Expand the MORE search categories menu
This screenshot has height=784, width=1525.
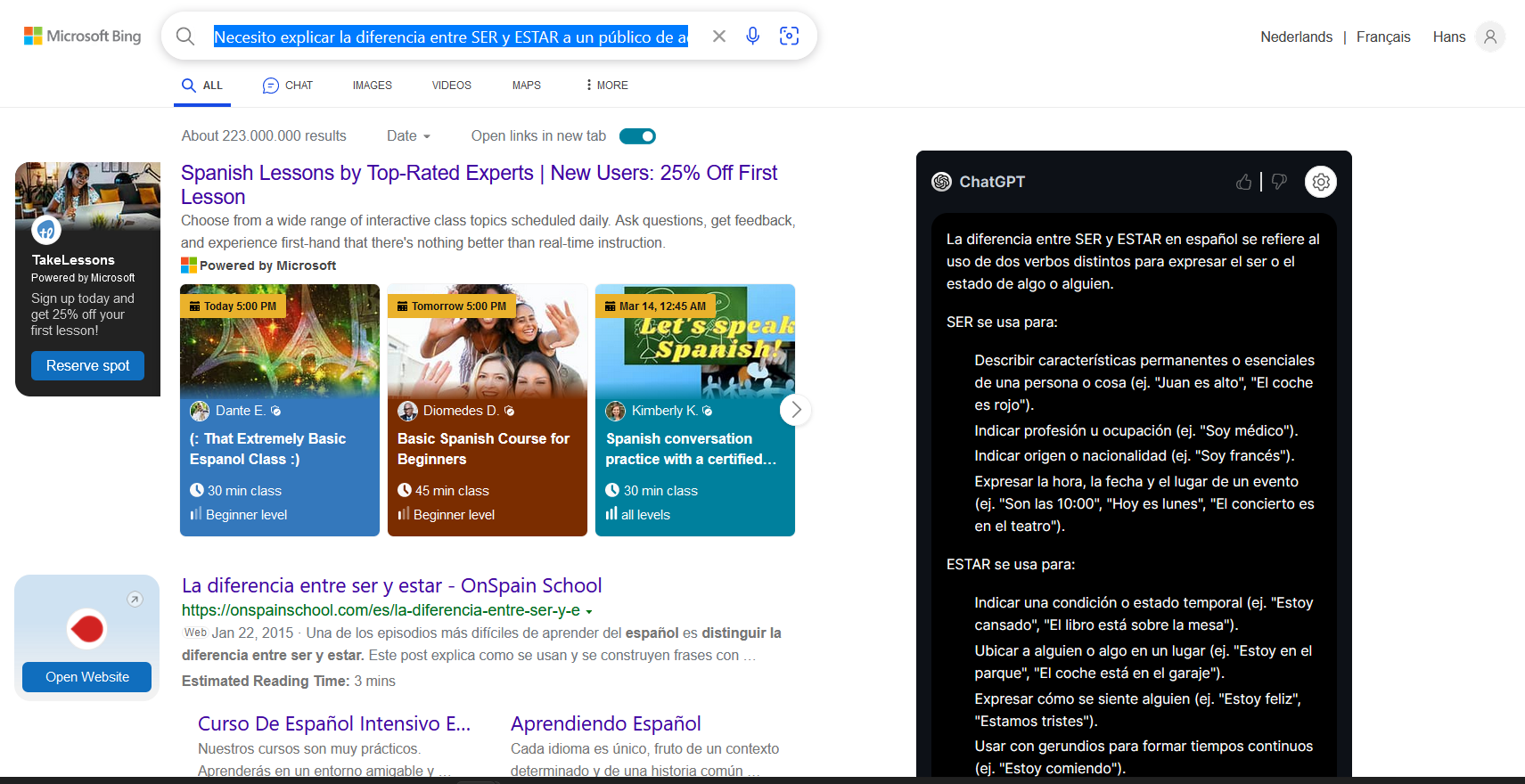pyautogui.click(x=606, y=86)
